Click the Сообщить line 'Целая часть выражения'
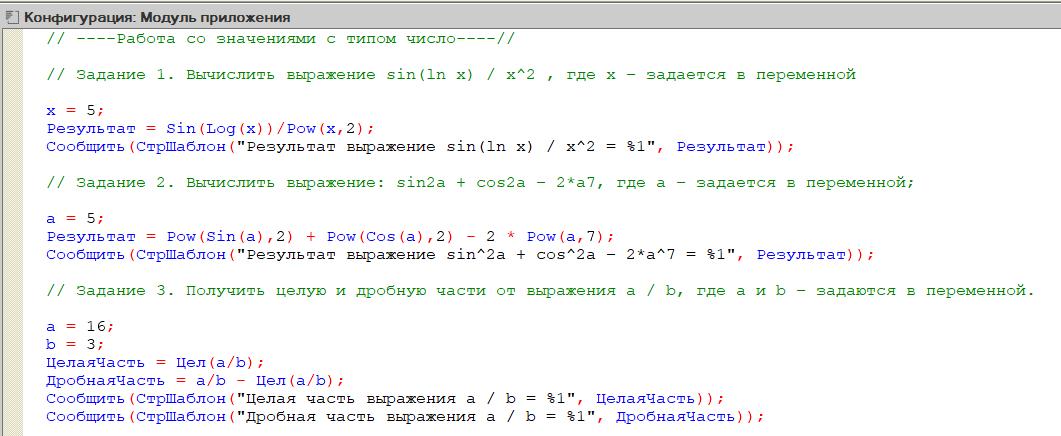The height and width of the screenshot is (436, 1061). click(x=386, y=399)
